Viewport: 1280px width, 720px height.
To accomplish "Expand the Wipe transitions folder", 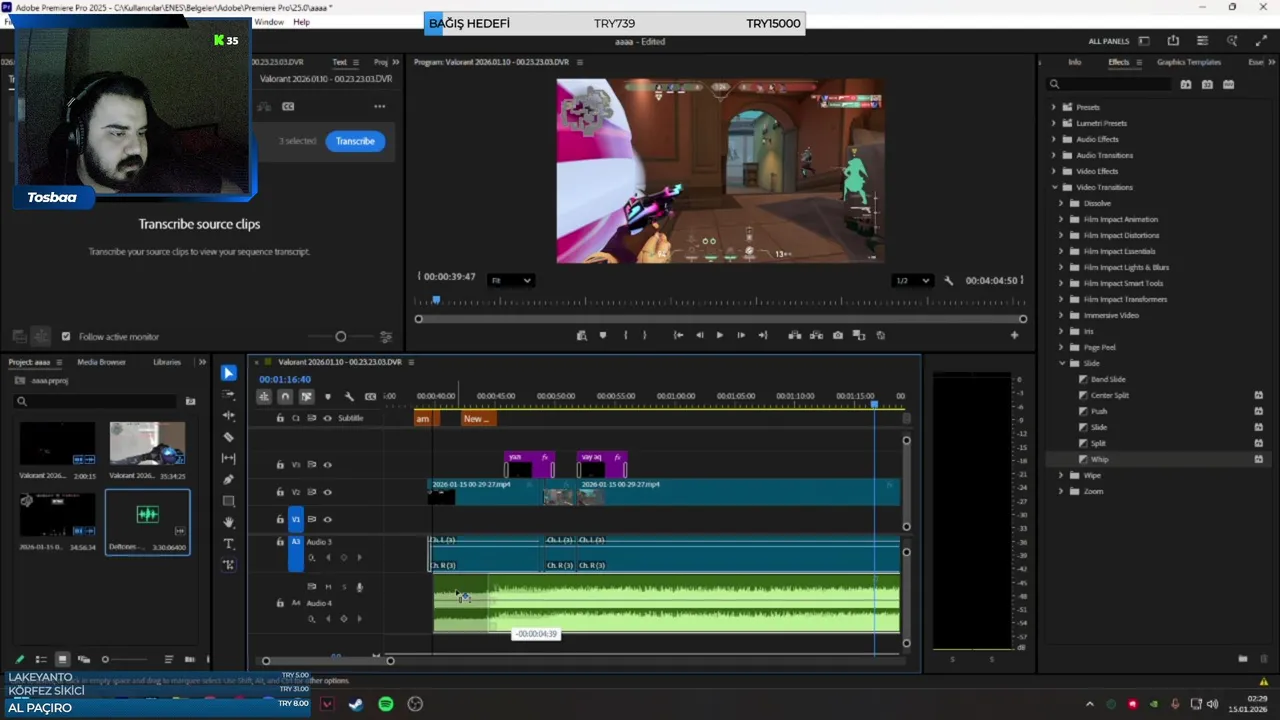I will (x=1061, y=475).
